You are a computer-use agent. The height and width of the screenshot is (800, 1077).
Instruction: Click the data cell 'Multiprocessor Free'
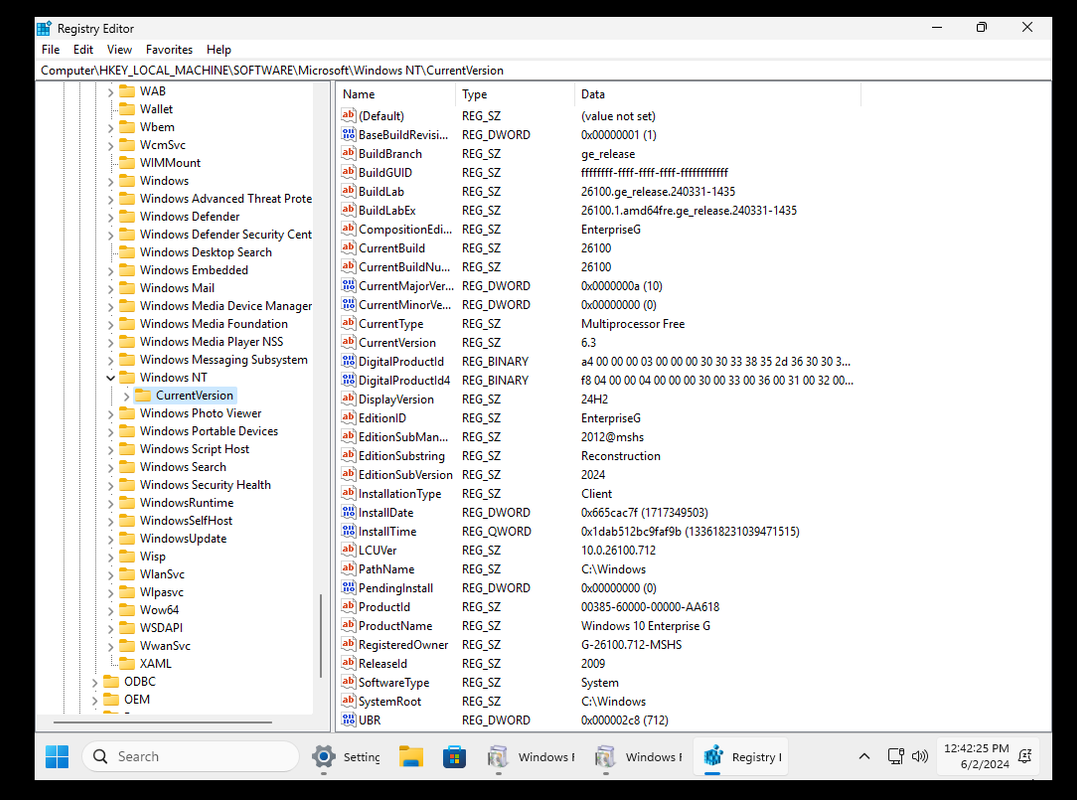pyautogui.click(x=633, y=323)
